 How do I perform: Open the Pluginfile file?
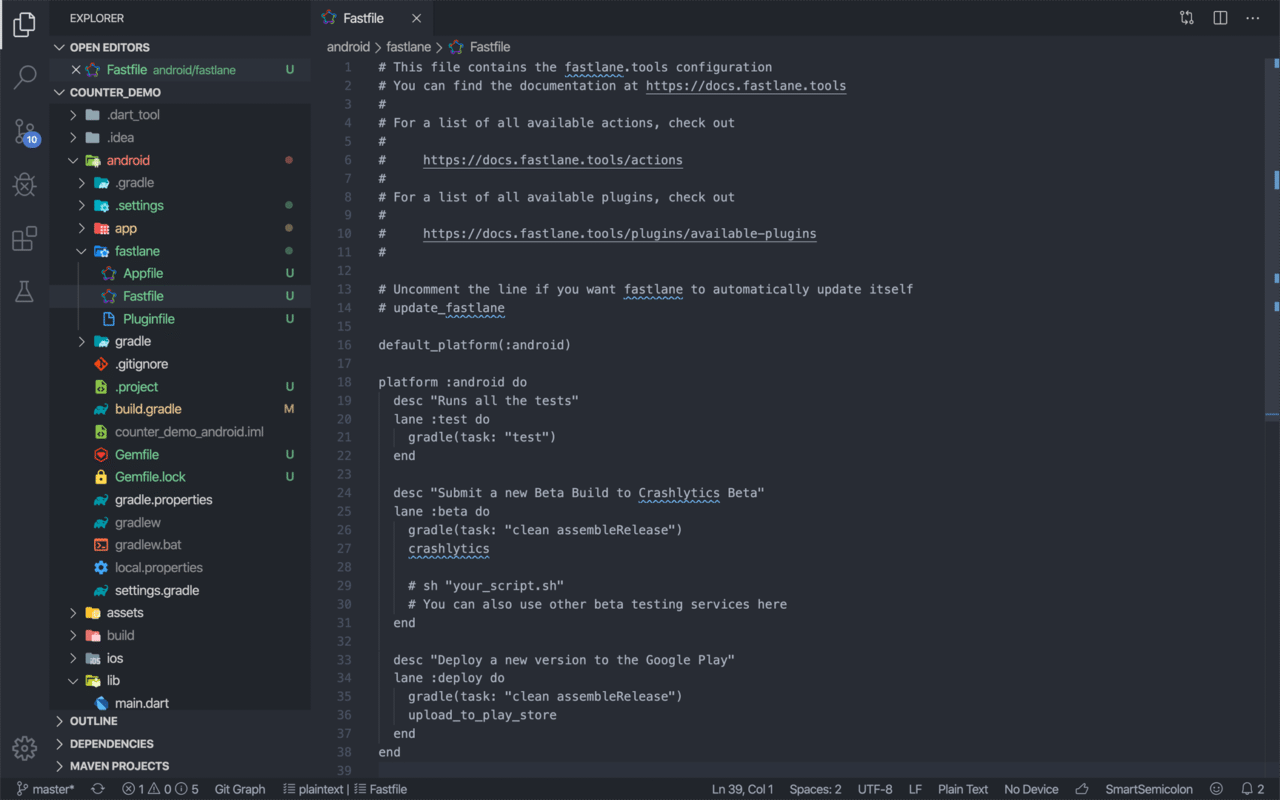click(180, 319)
